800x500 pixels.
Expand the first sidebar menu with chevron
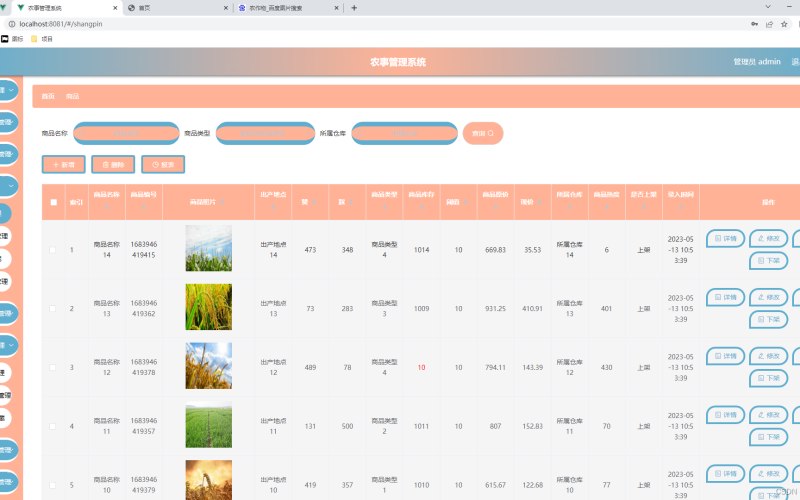coord(9,90)
